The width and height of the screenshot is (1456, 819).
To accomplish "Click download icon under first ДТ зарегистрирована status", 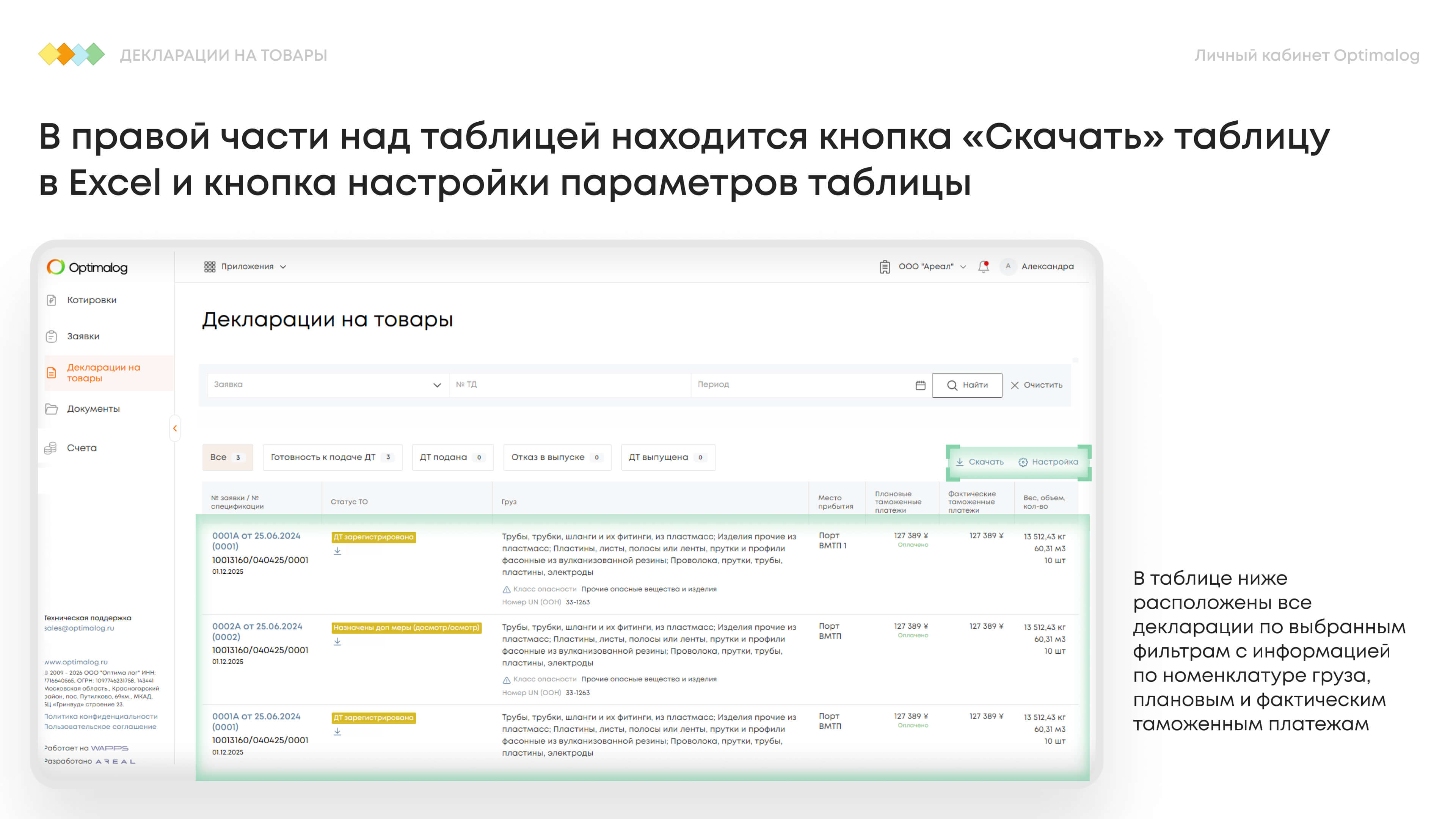I will click(x=337, y=551).
